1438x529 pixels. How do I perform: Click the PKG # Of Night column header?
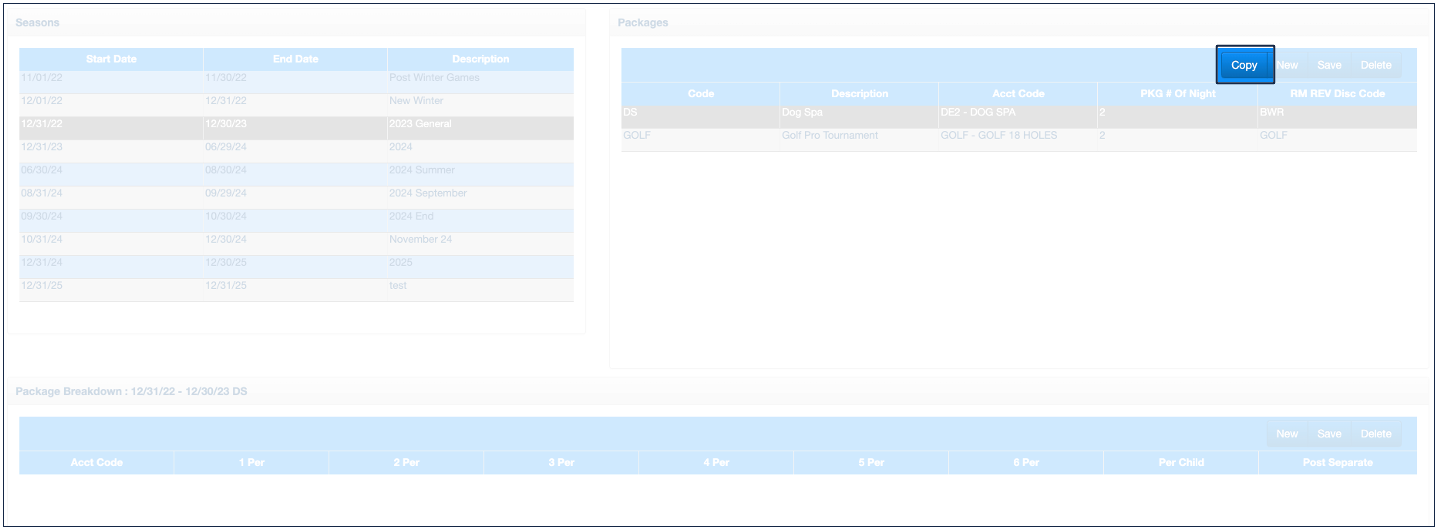pos(1177,94)
